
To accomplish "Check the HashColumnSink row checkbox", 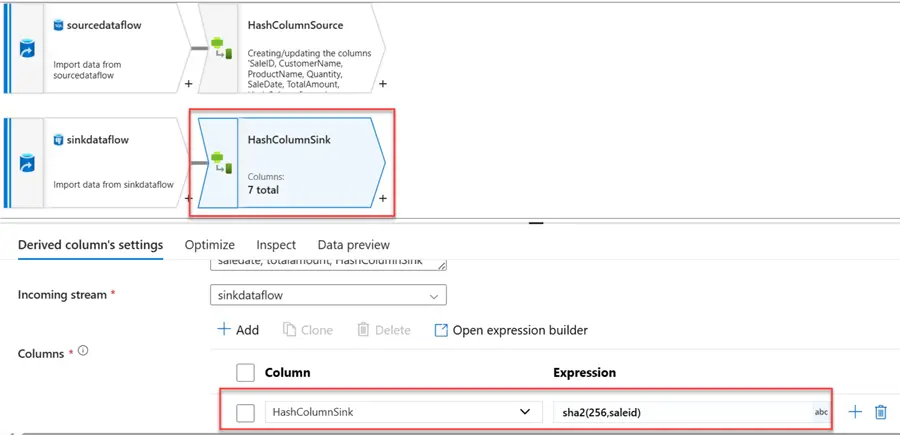I will [x=245, y=412].
